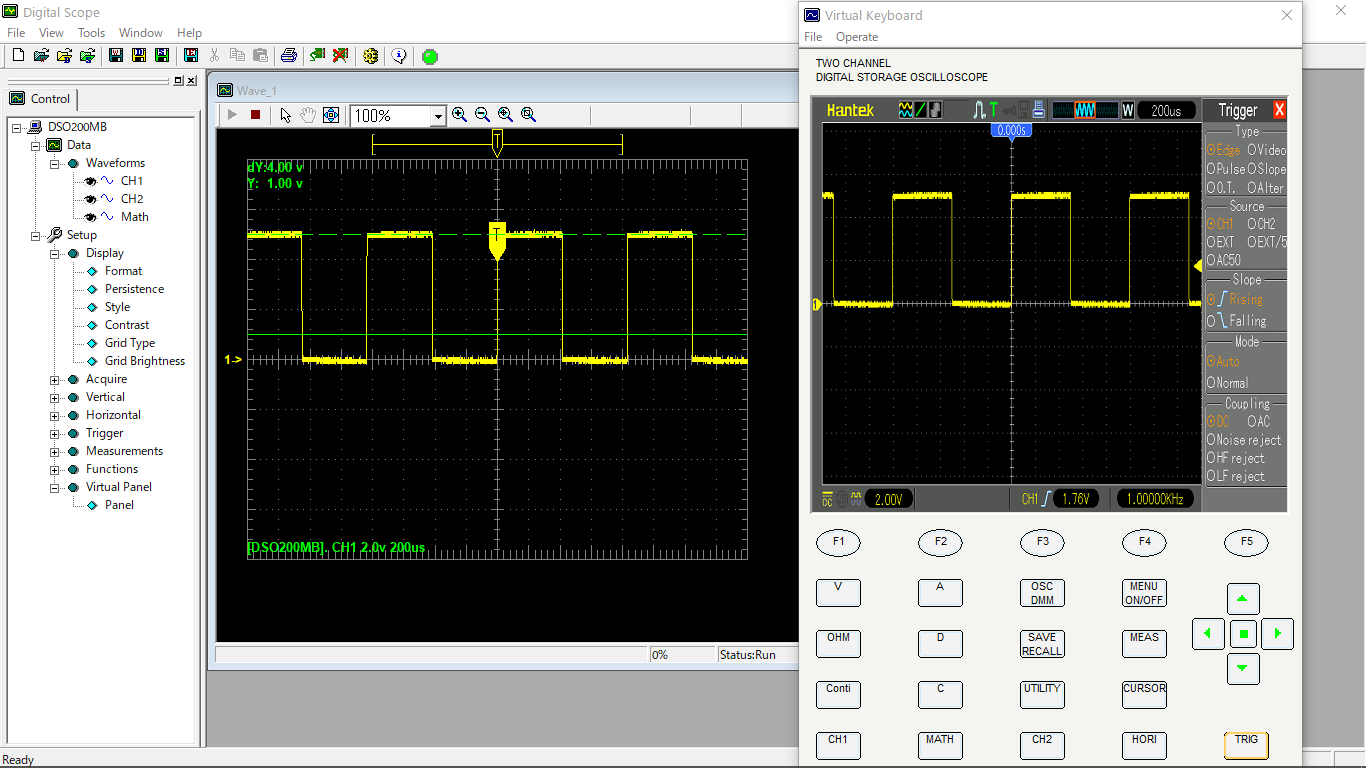Click the Copy toolbar icon

237,56
